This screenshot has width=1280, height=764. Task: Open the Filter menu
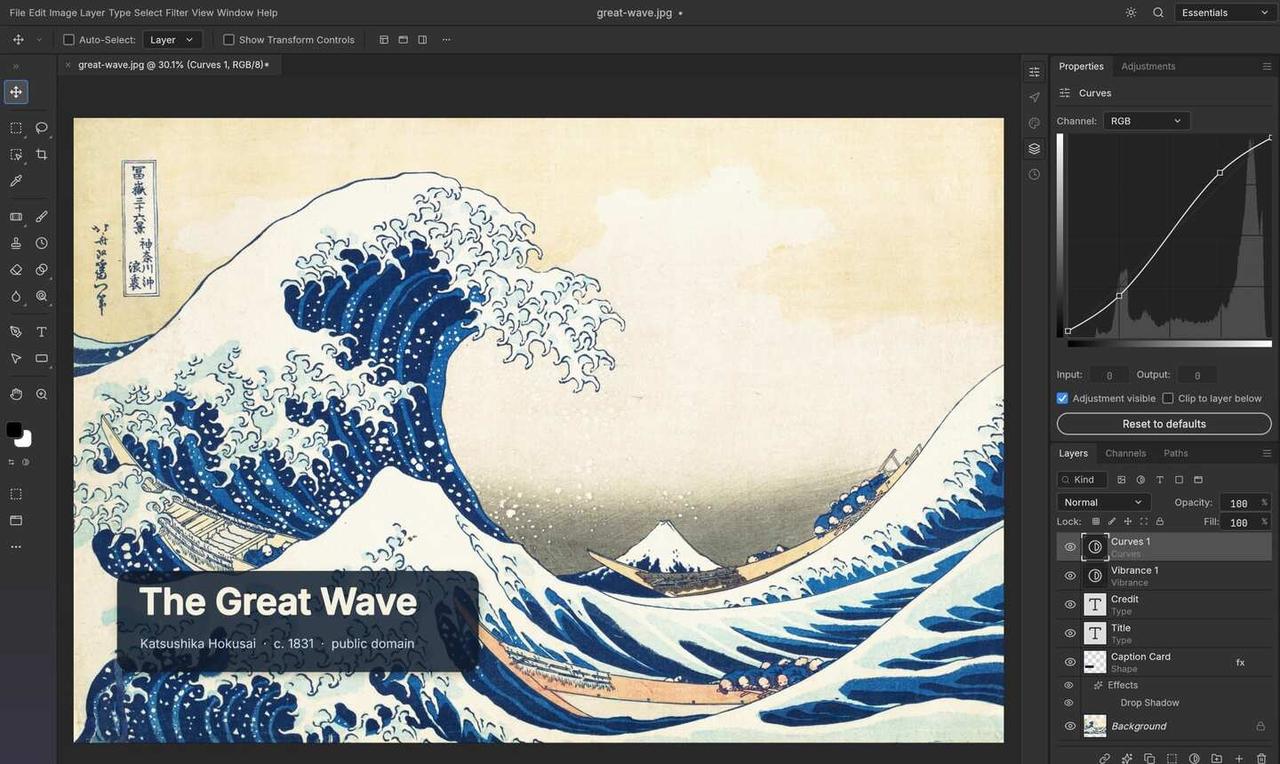click(x=177, y=13)
